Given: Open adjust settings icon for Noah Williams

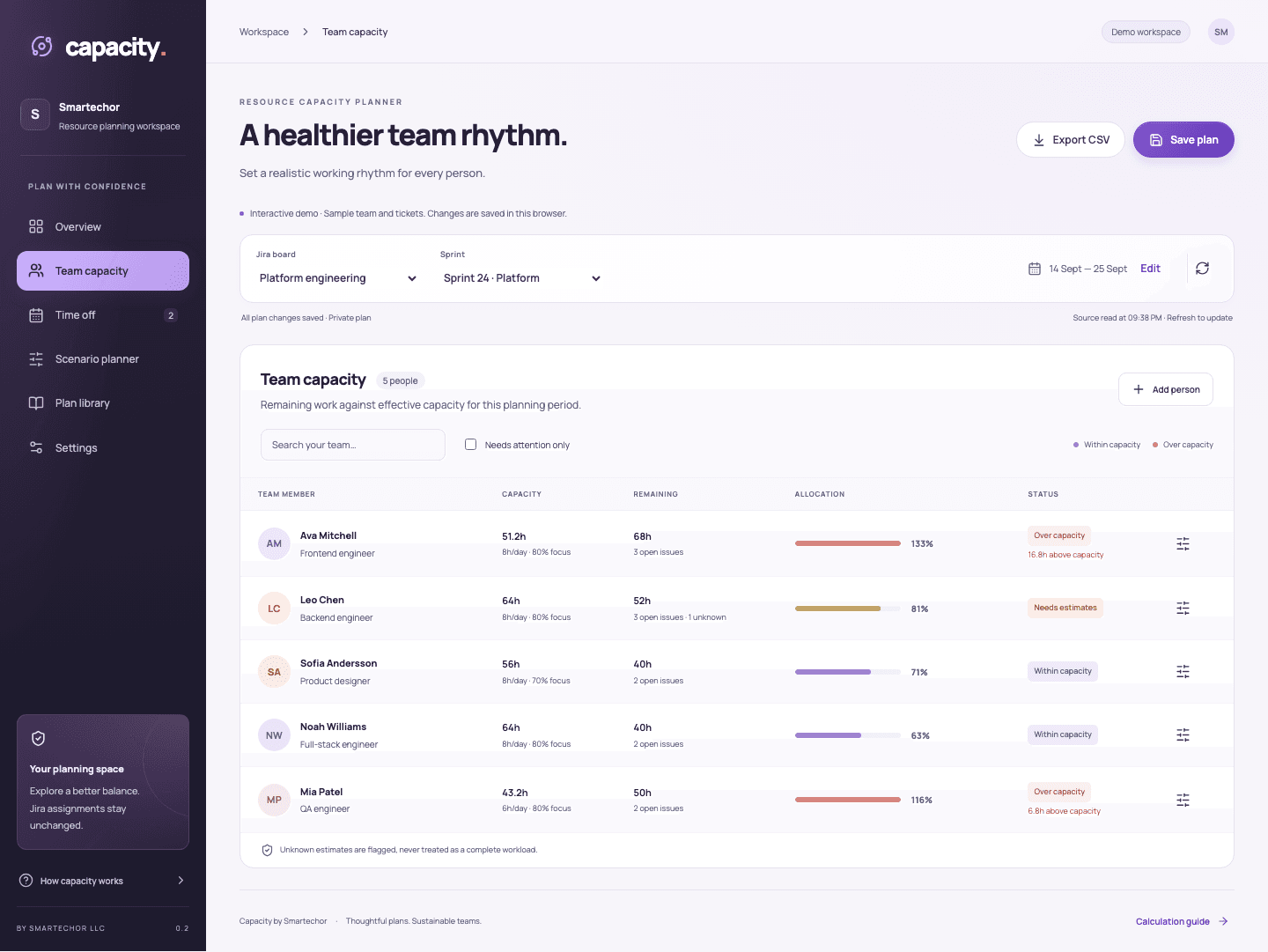Looking at the screenshot, I should [1183, 734].
